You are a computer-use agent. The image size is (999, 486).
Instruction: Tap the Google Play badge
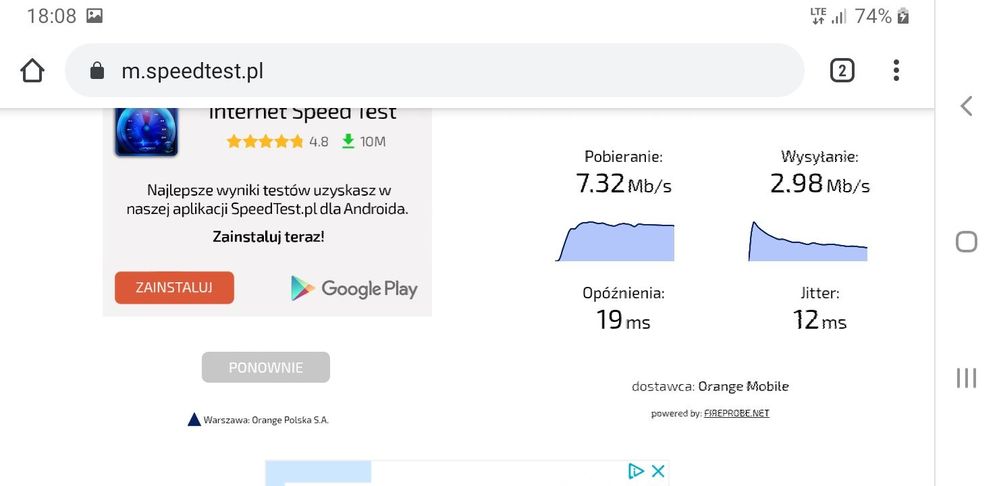(354, 288)
